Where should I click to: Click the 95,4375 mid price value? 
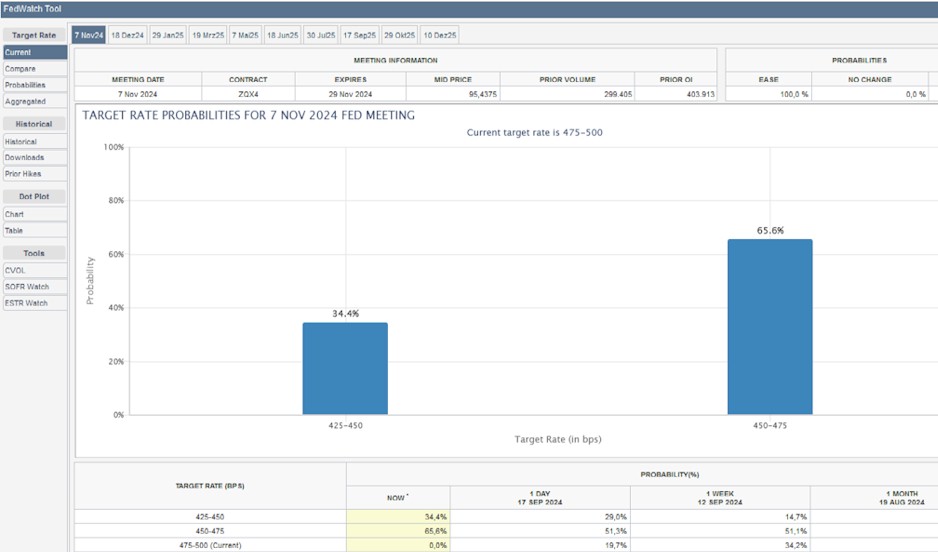tap(482, 94)
